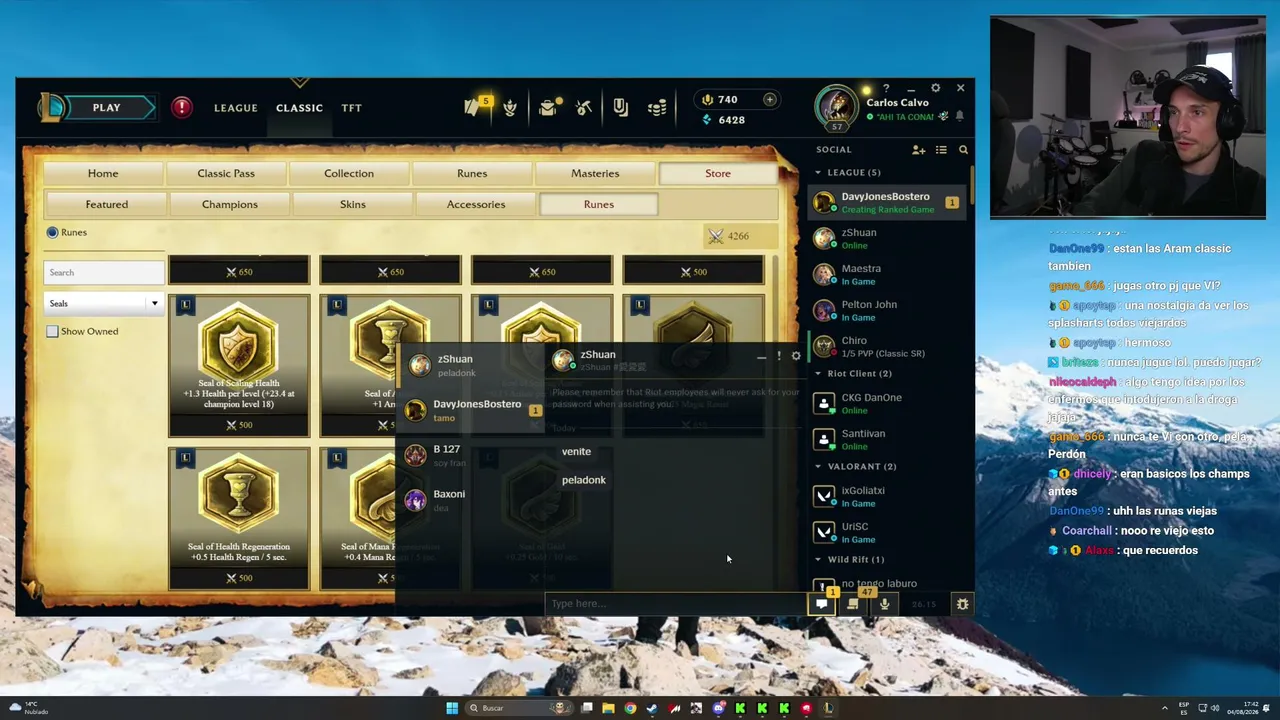Viewport: 1280px width, 720px height.
Task: Open the Skins store section
Action: coord(353,204)
